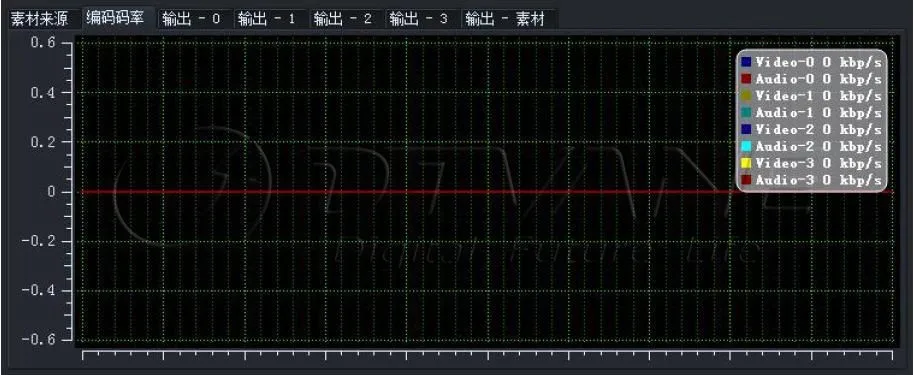
Task: Select the Video-1 legend color square
Action: 746,95
